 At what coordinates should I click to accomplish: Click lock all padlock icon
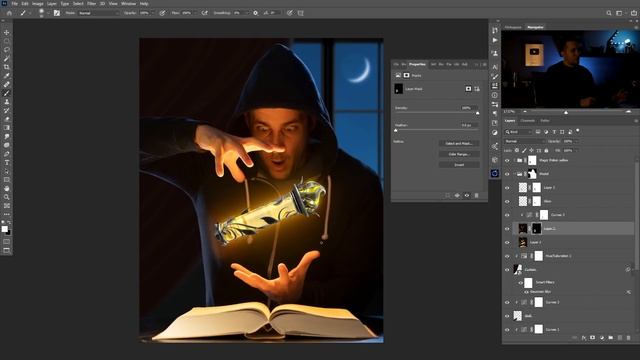(547, 151)
